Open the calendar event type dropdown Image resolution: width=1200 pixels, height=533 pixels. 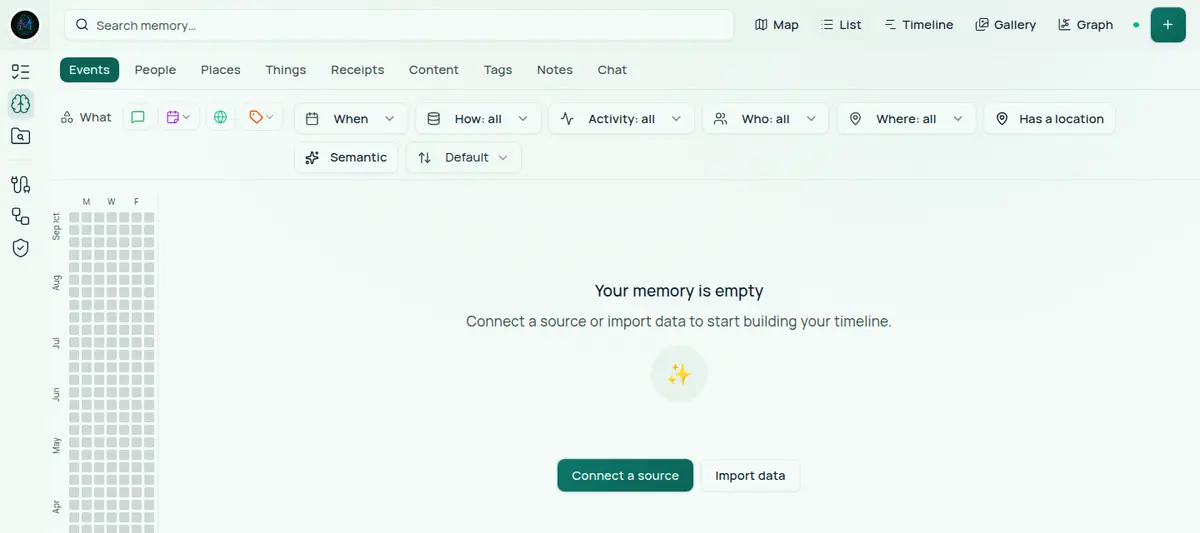pos(179,118)
